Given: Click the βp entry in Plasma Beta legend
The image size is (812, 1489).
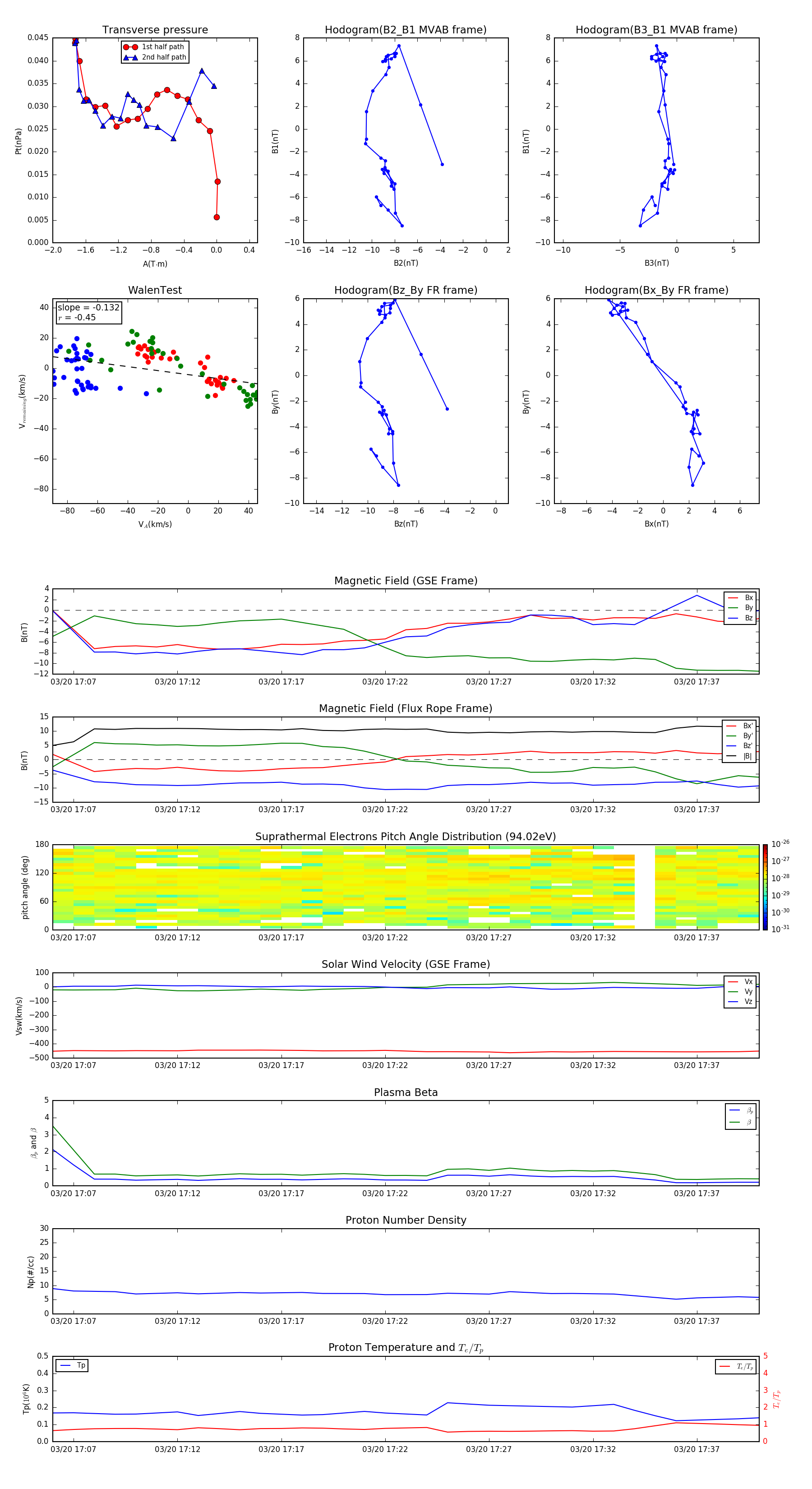Looking at the screenshot, I should 741,1110.
